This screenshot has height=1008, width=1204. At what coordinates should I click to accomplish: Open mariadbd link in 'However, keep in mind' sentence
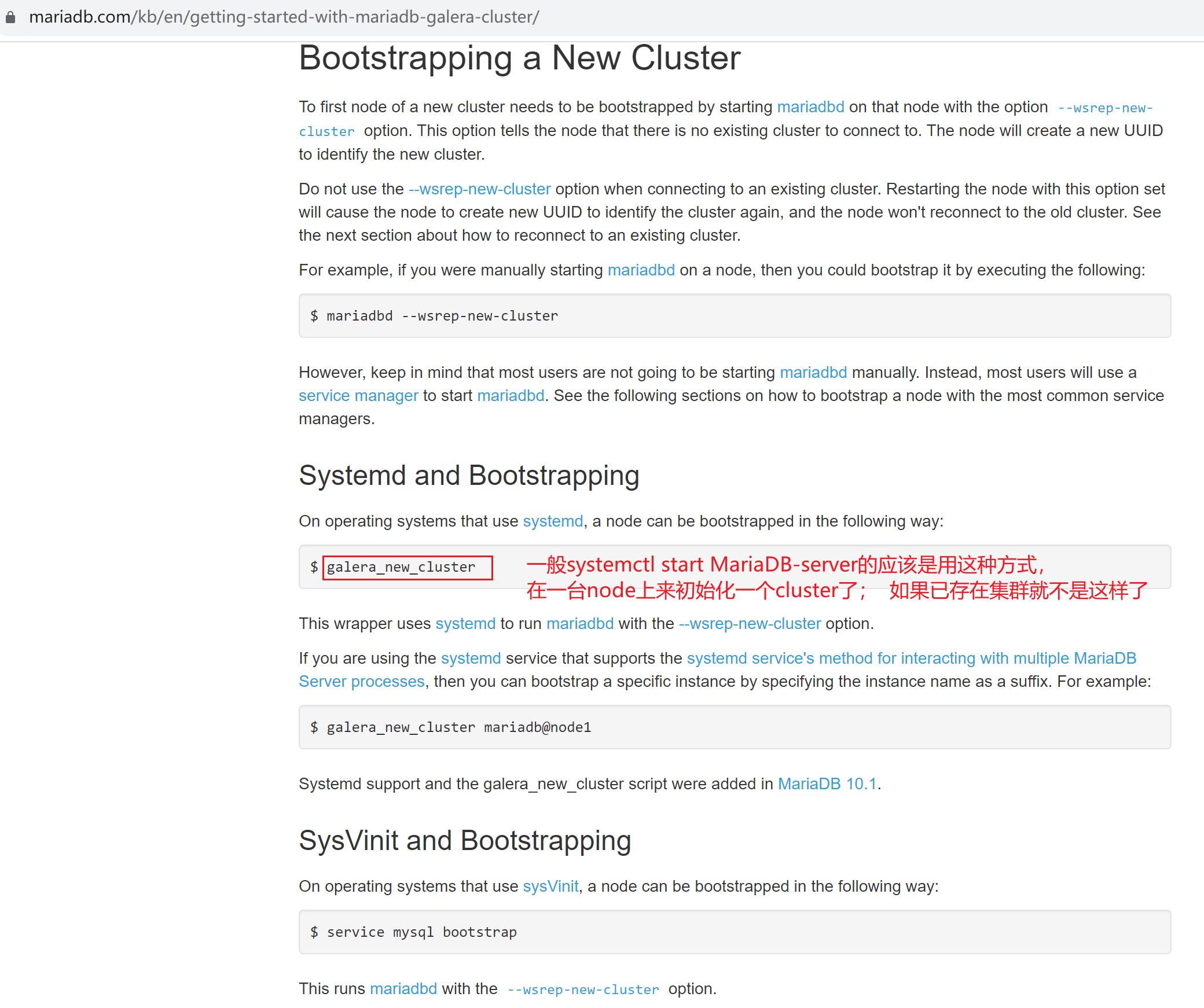tap(813, 373)
